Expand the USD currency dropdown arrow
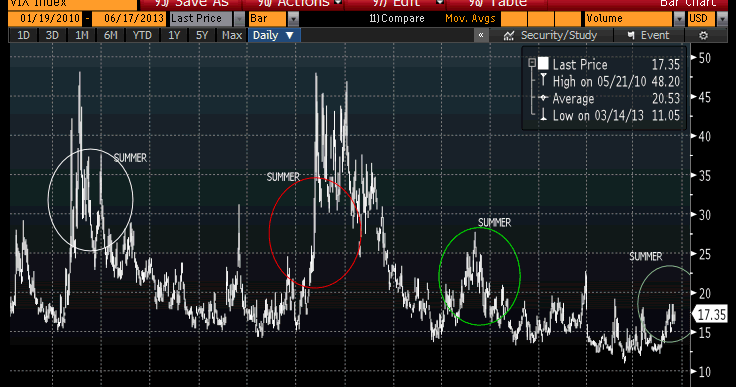 click(x=722, y=19)
